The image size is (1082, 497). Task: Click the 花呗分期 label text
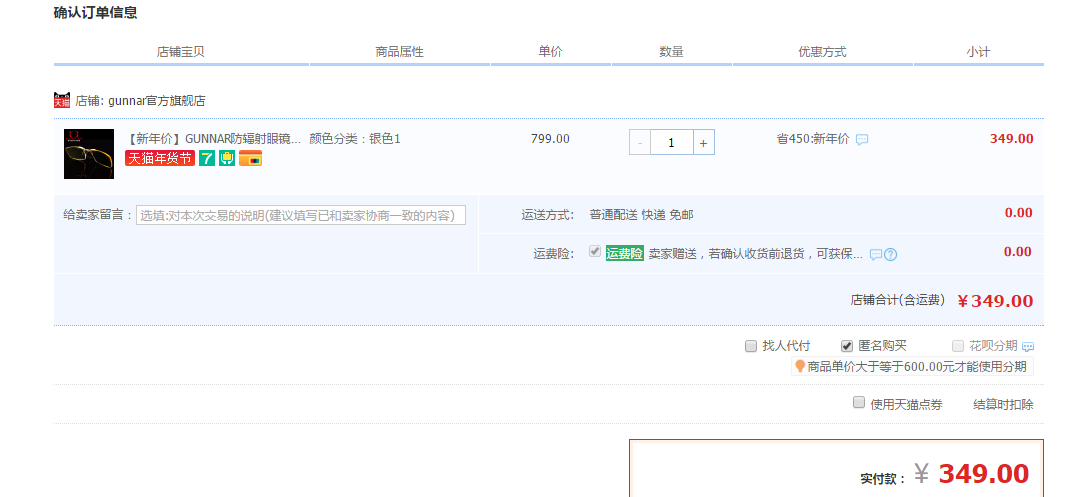[993, 346]
